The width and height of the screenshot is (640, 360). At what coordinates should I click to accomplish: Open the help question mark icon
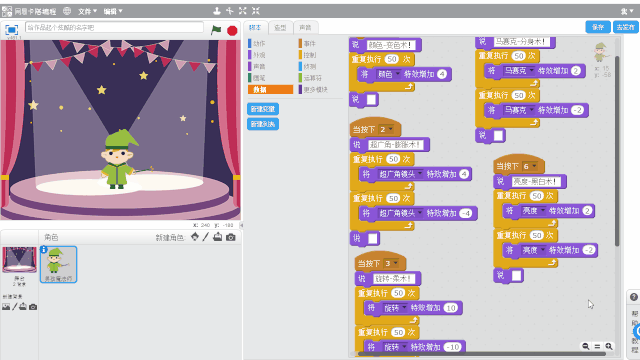coord(633,297)
